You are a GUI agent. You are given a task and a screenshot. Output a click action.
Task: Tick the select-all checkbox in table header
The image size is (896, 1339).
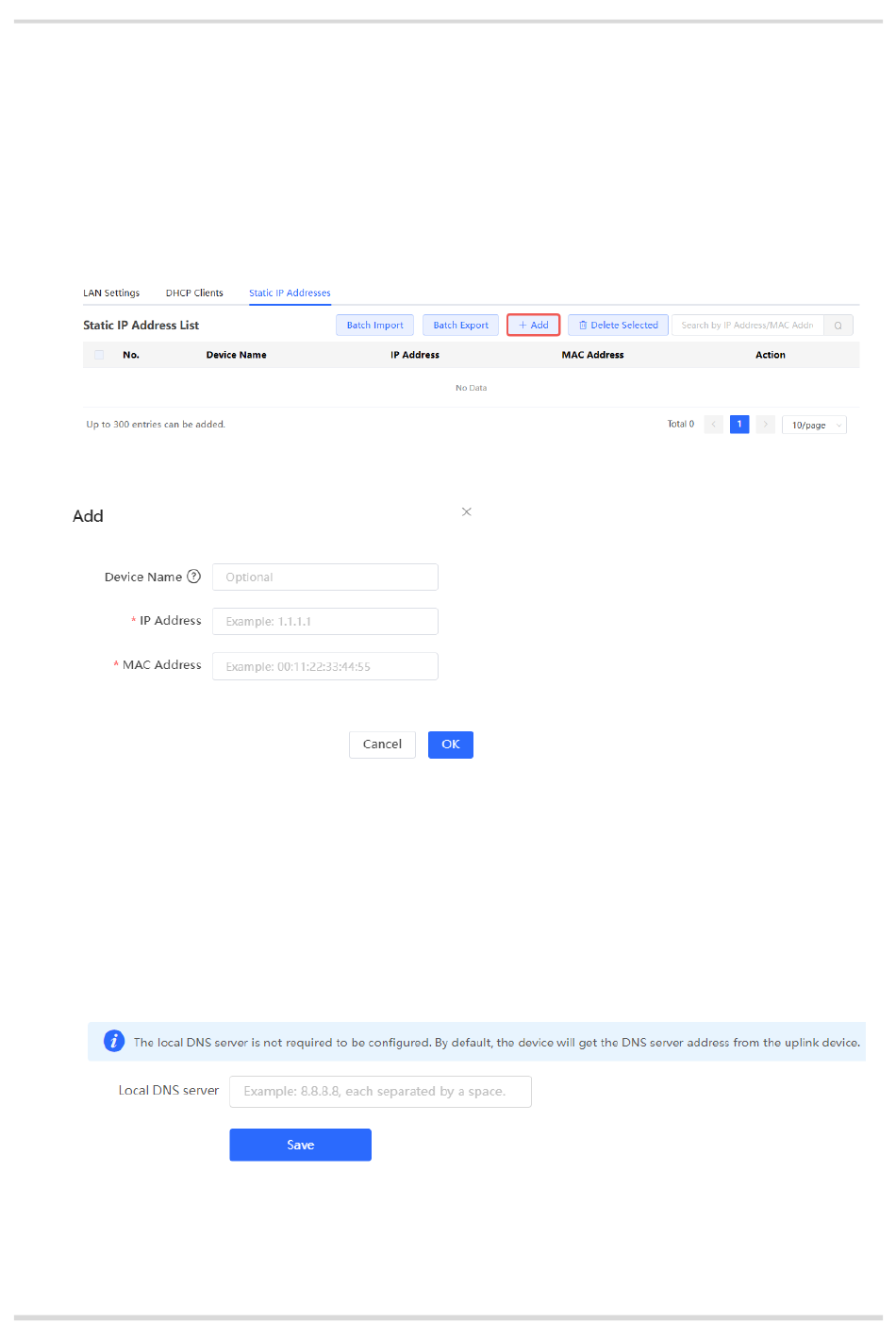[99, 355]
